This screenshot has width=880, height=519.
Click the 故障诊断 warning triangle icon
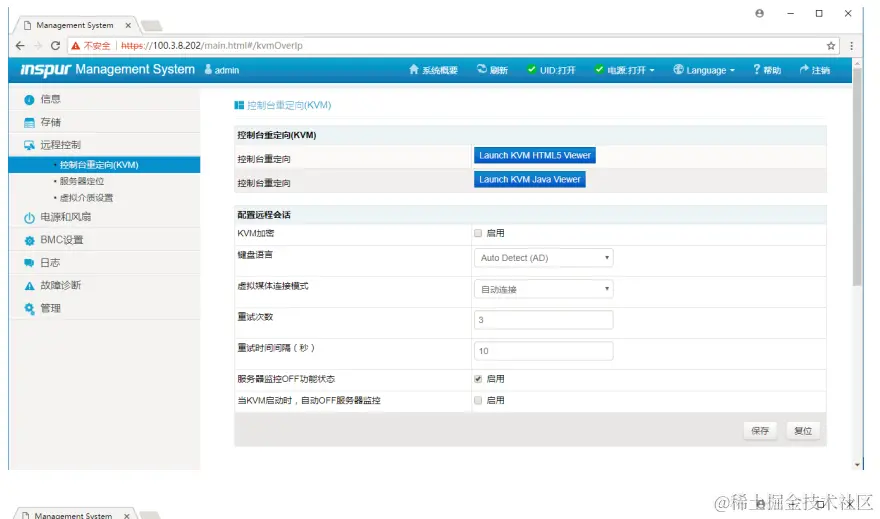tap(29, 286)
